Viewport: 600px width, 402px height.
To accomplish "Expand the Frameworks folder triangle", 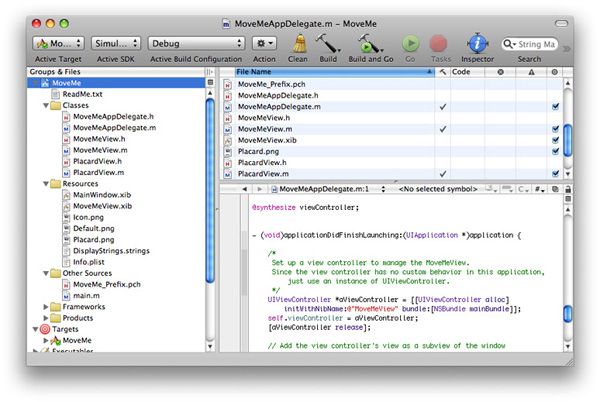I will 46,307.
